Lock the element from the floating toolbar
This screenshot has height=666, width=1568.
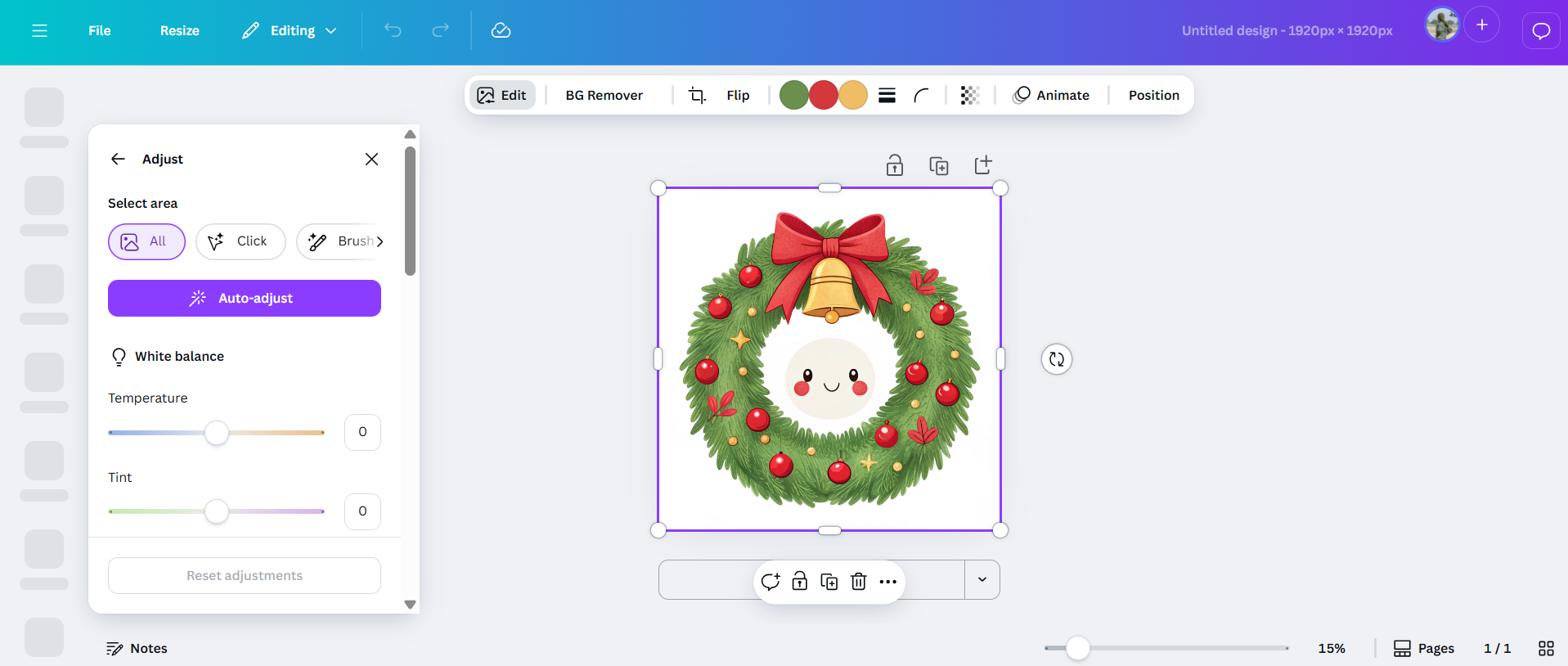(x=800, y=582)
